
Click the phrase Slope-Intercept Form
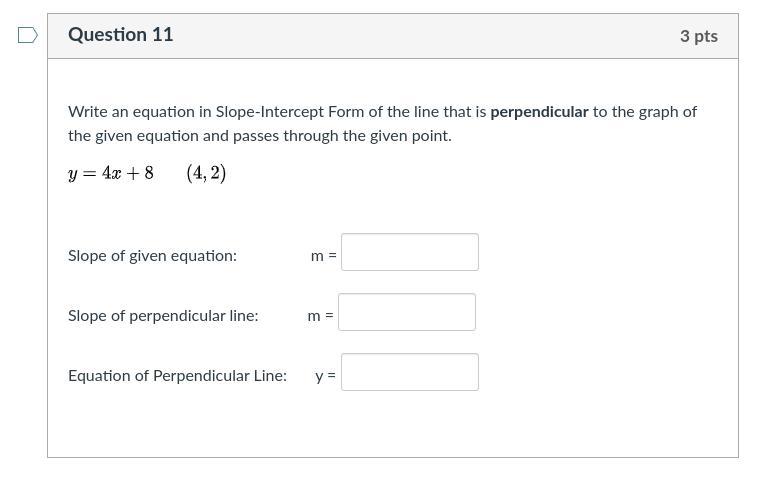(x=290, y=112)
